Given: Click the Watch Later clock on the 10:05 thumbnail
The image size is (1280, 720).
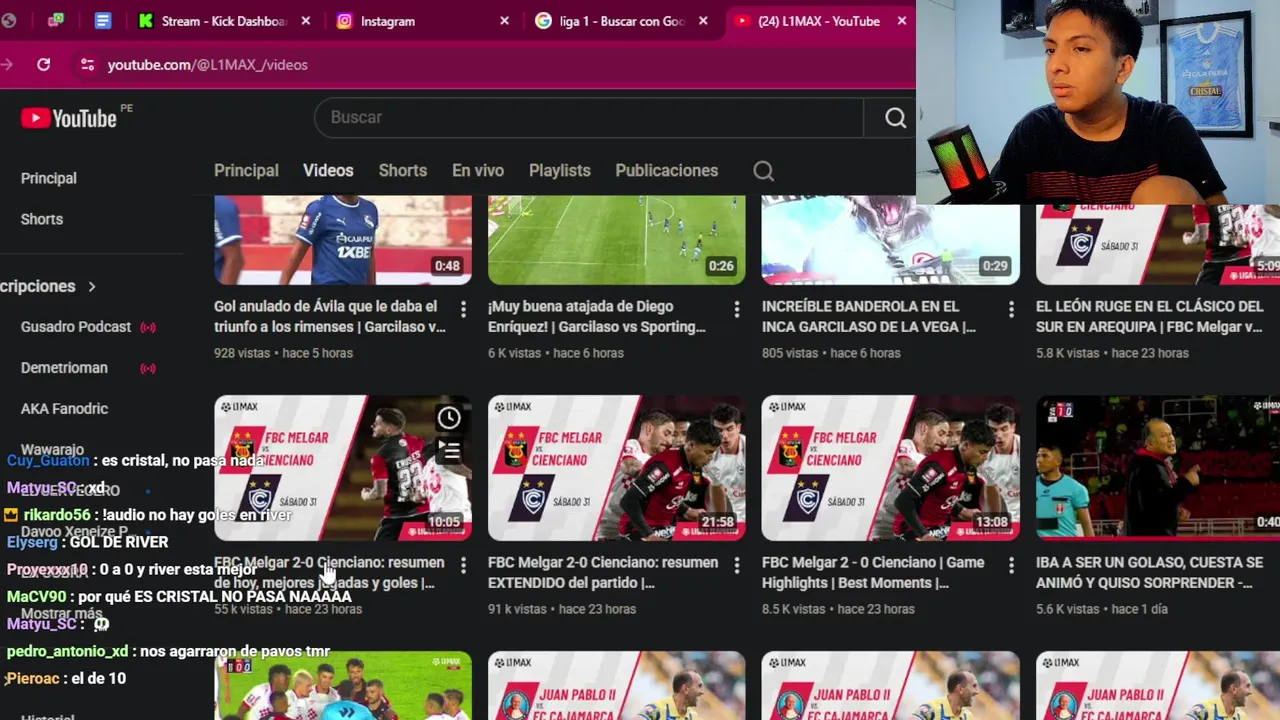Looking at the screenshot, I should [449, 417].
